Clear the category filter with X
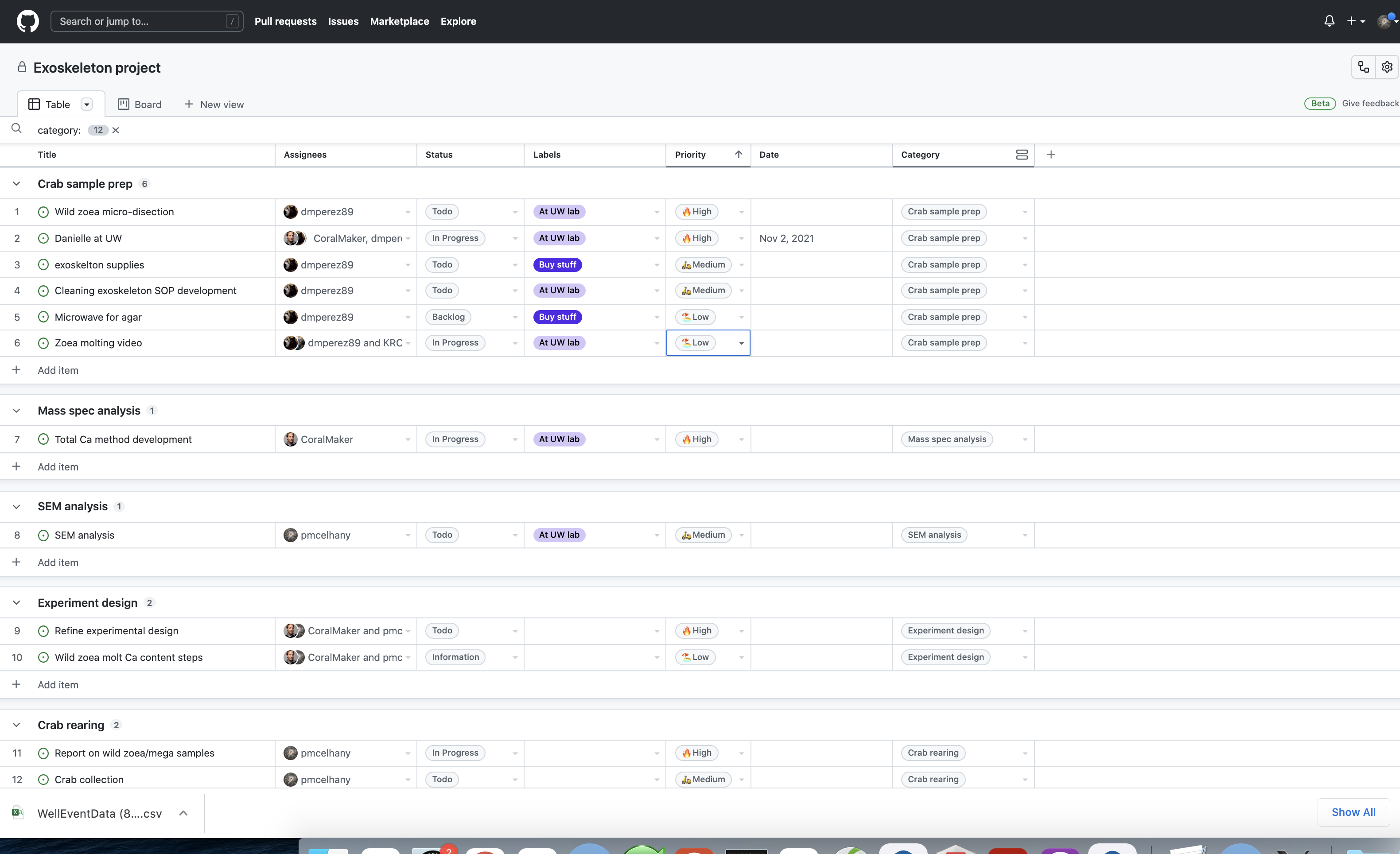Image resolution: width=1400 pixels, height=854 pixels. click(116, 130)
